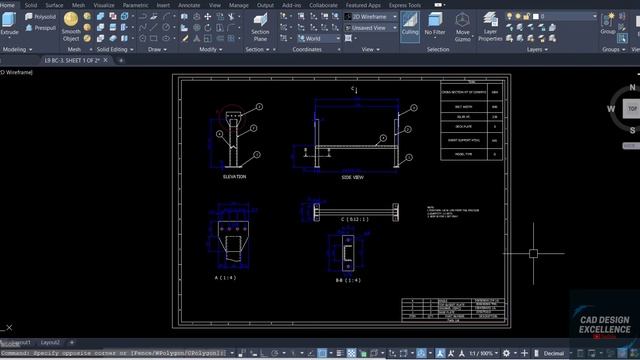Viewport: 640px width, 360px height.
Task: Expand the Section panel
Action: click(258, 49)
